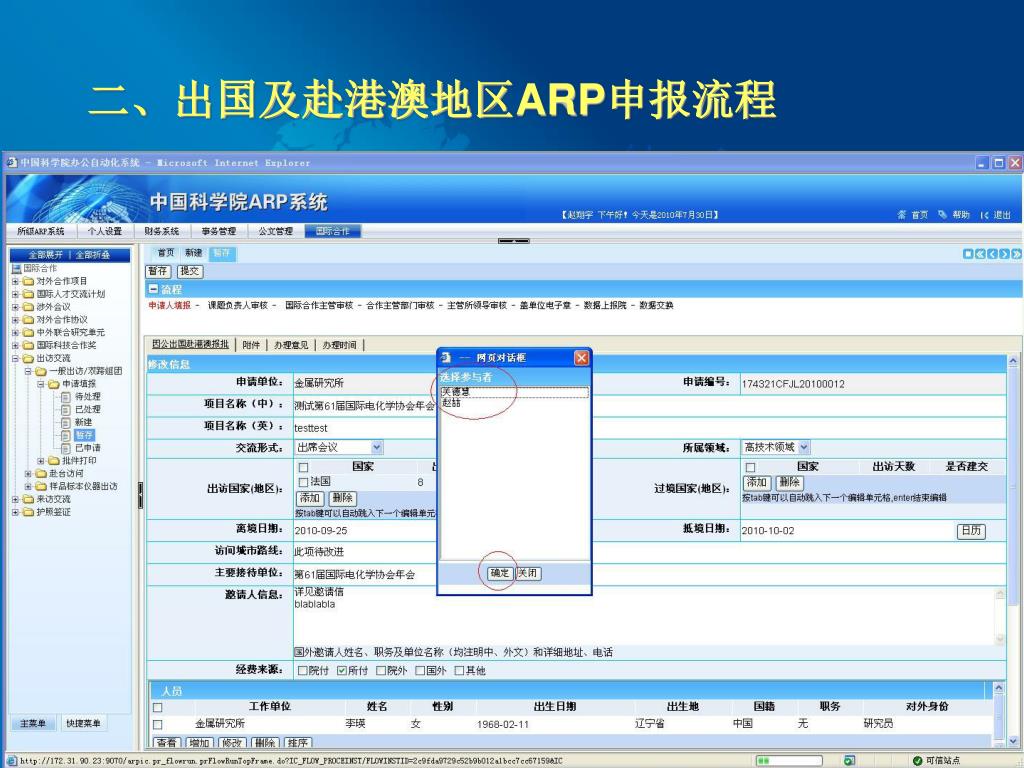The height and width of the screenshot is (768, 1024).
Task: Click the 暂存 save-draft button
Action: coord(158,271)
